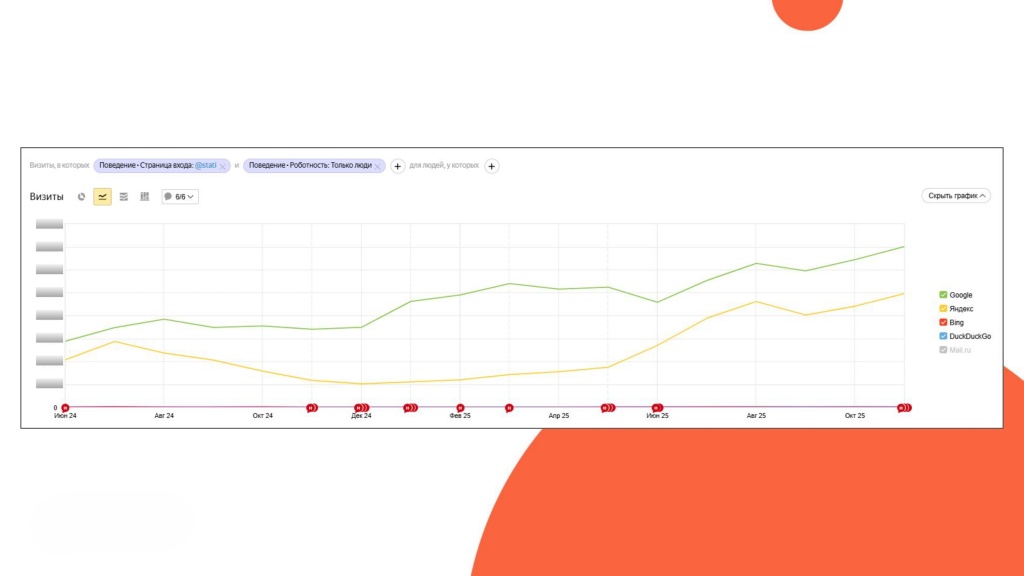
Task: Click the 'Окт 24' axis label
Action: tap(263, 415)
